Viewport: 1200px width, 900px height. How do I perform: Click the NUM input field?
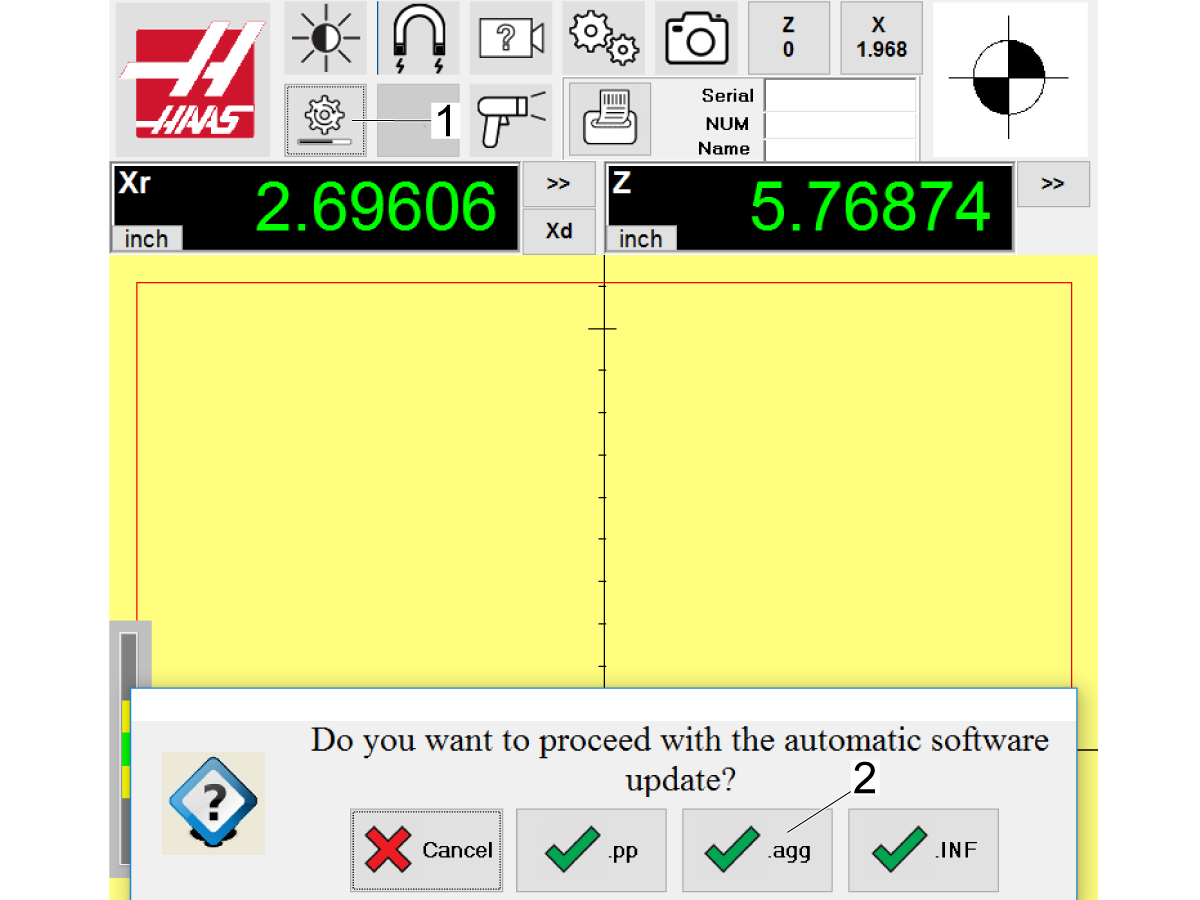point(841,125)
